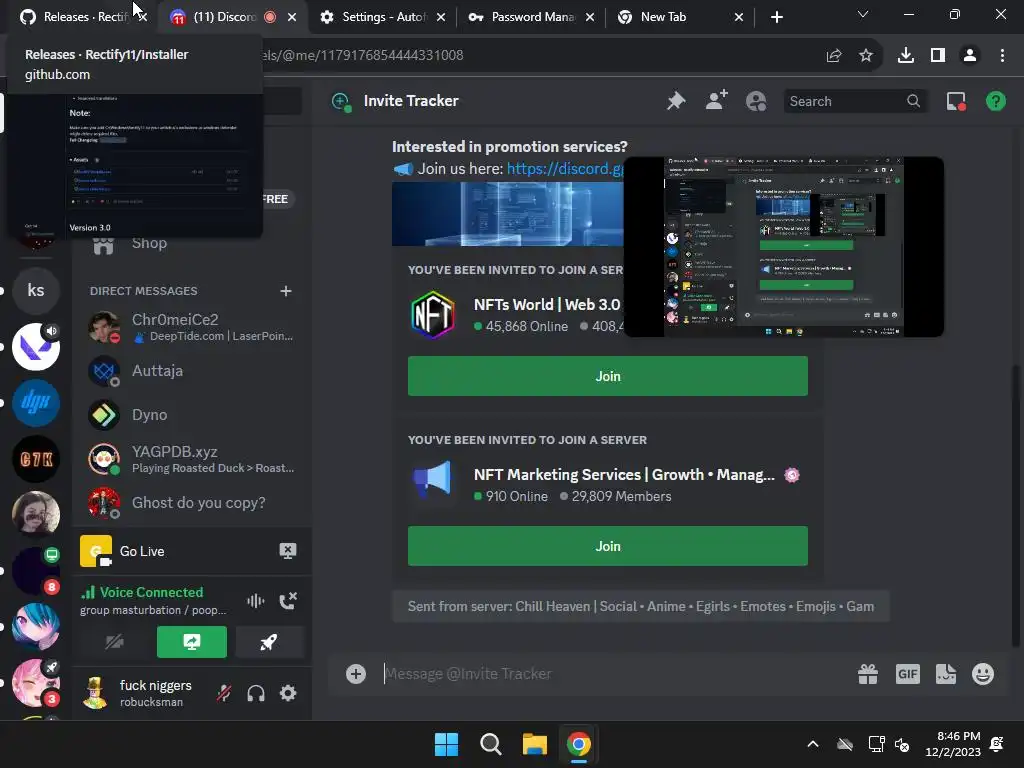Join NFT Marketing Services server
This screenshot has width=1024, height=768.
[608, 546]
